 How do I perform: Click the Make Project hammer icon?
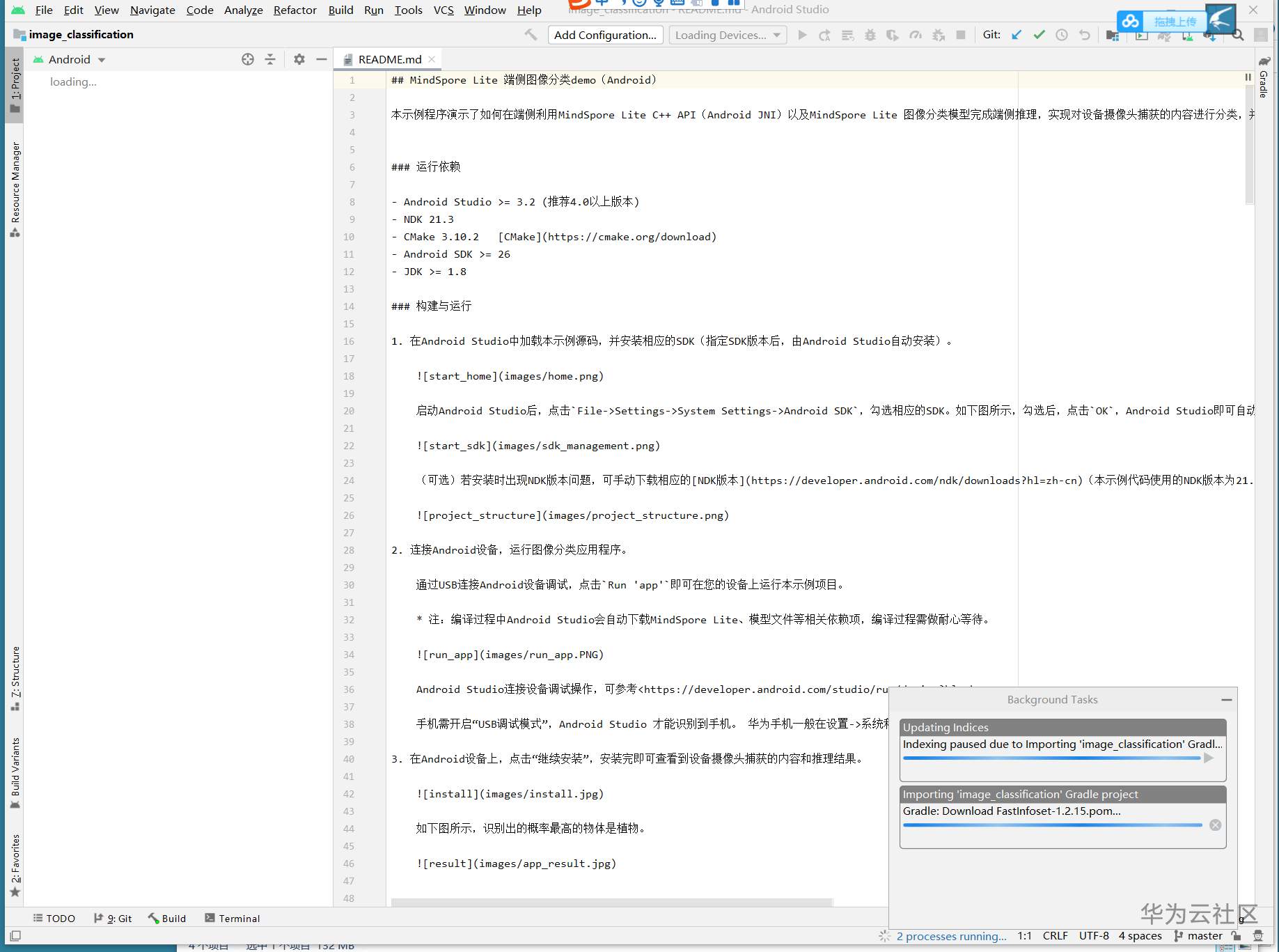coord(531,35)
